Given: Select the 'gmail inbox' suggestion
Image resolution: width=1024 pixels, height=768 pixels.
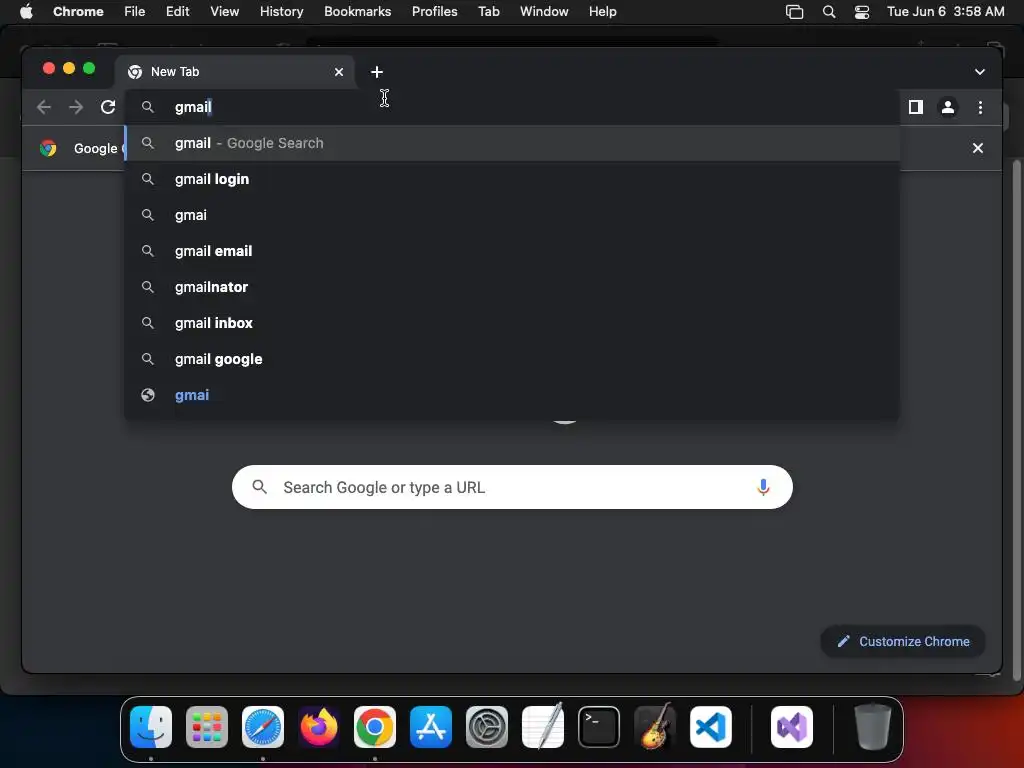Looking at the screenshot, I should (x=513, y=323).
